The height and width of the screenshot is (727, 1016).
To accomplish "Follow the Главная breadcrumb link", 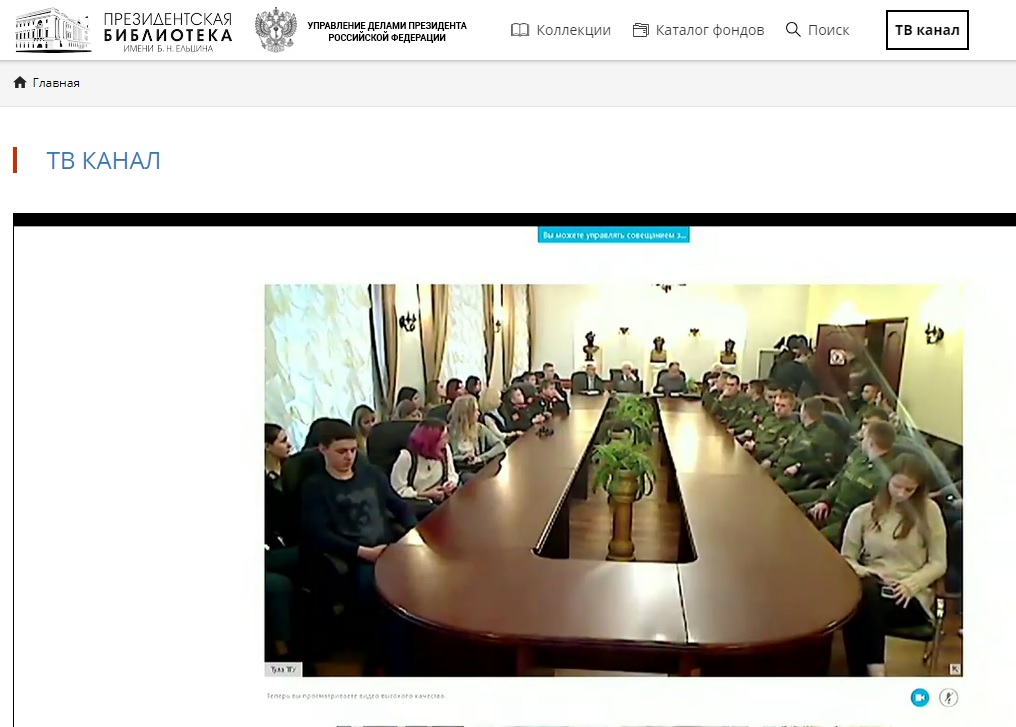I will [x=56, y=83].
